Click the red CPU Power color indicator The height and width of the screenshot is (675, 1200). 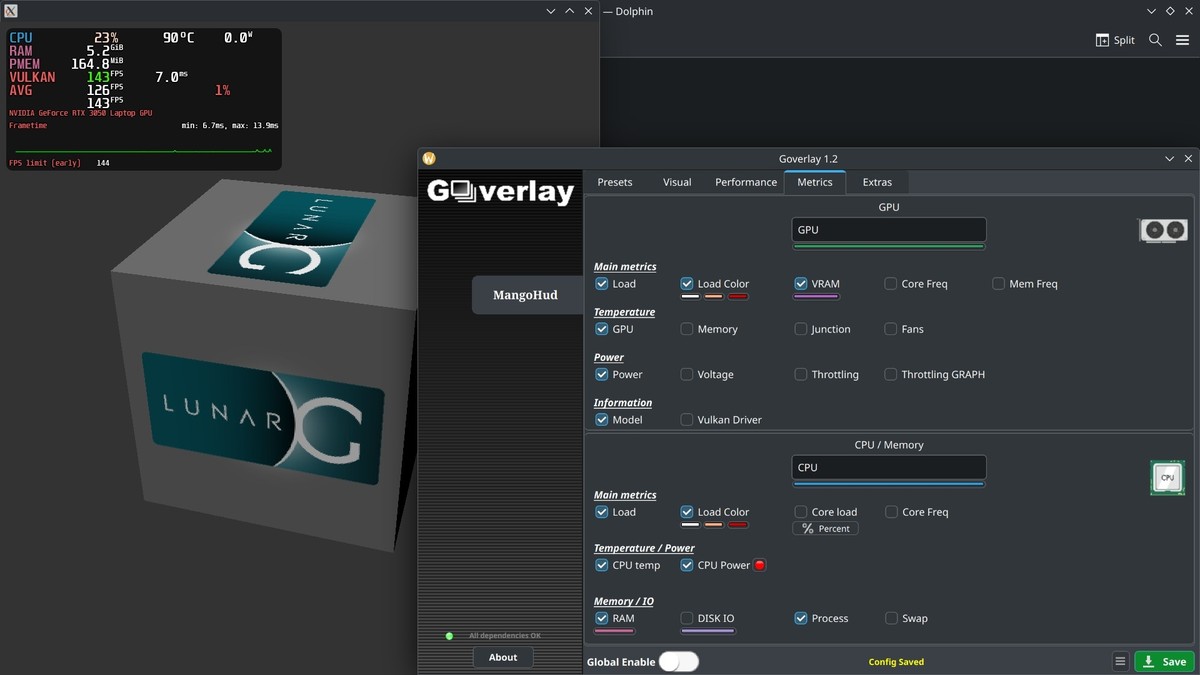[759, 565]
